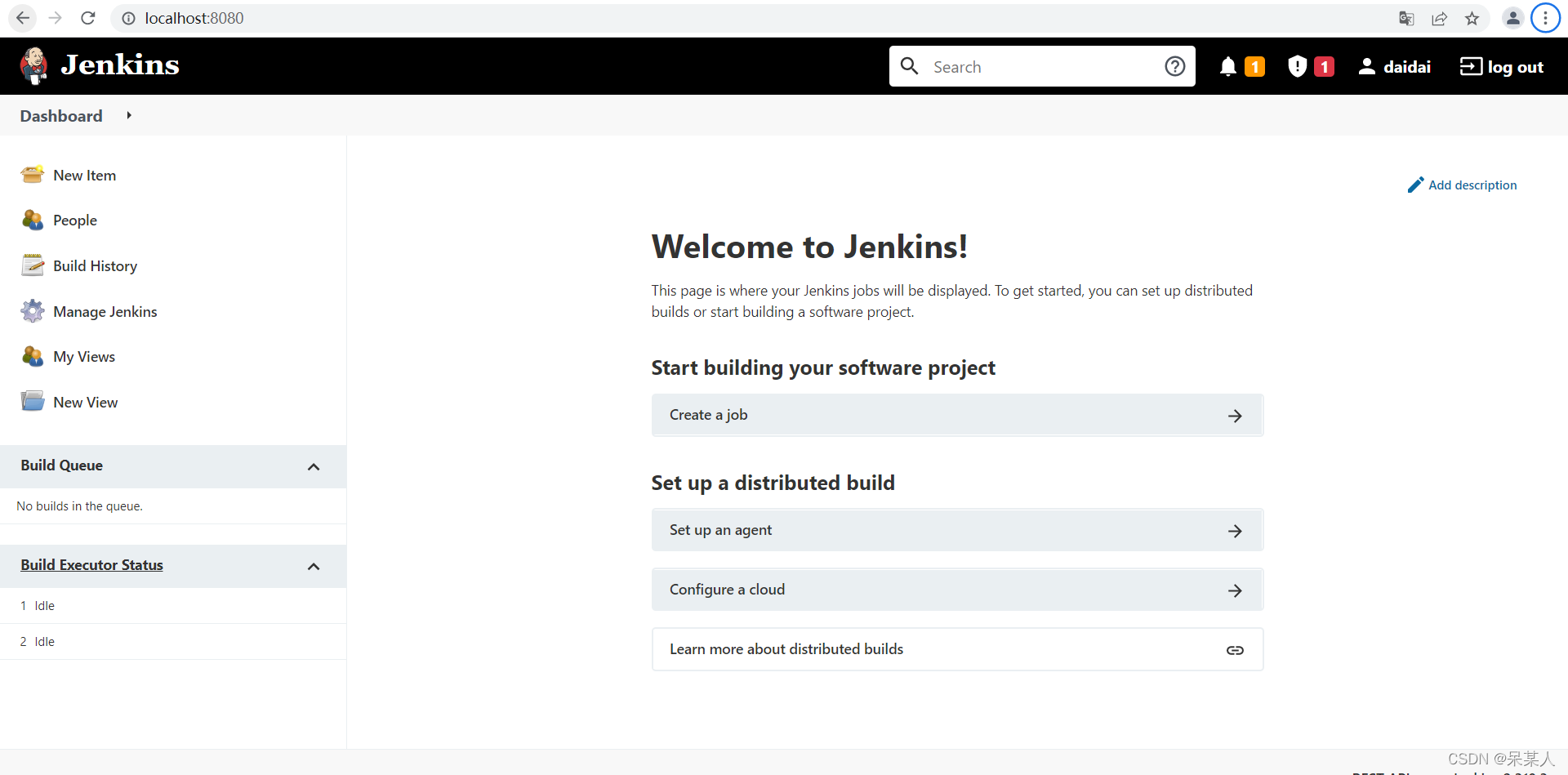Open the browser three-dot menu
This screenshot has height=775, width=1568.
[x=1545, y=18]
